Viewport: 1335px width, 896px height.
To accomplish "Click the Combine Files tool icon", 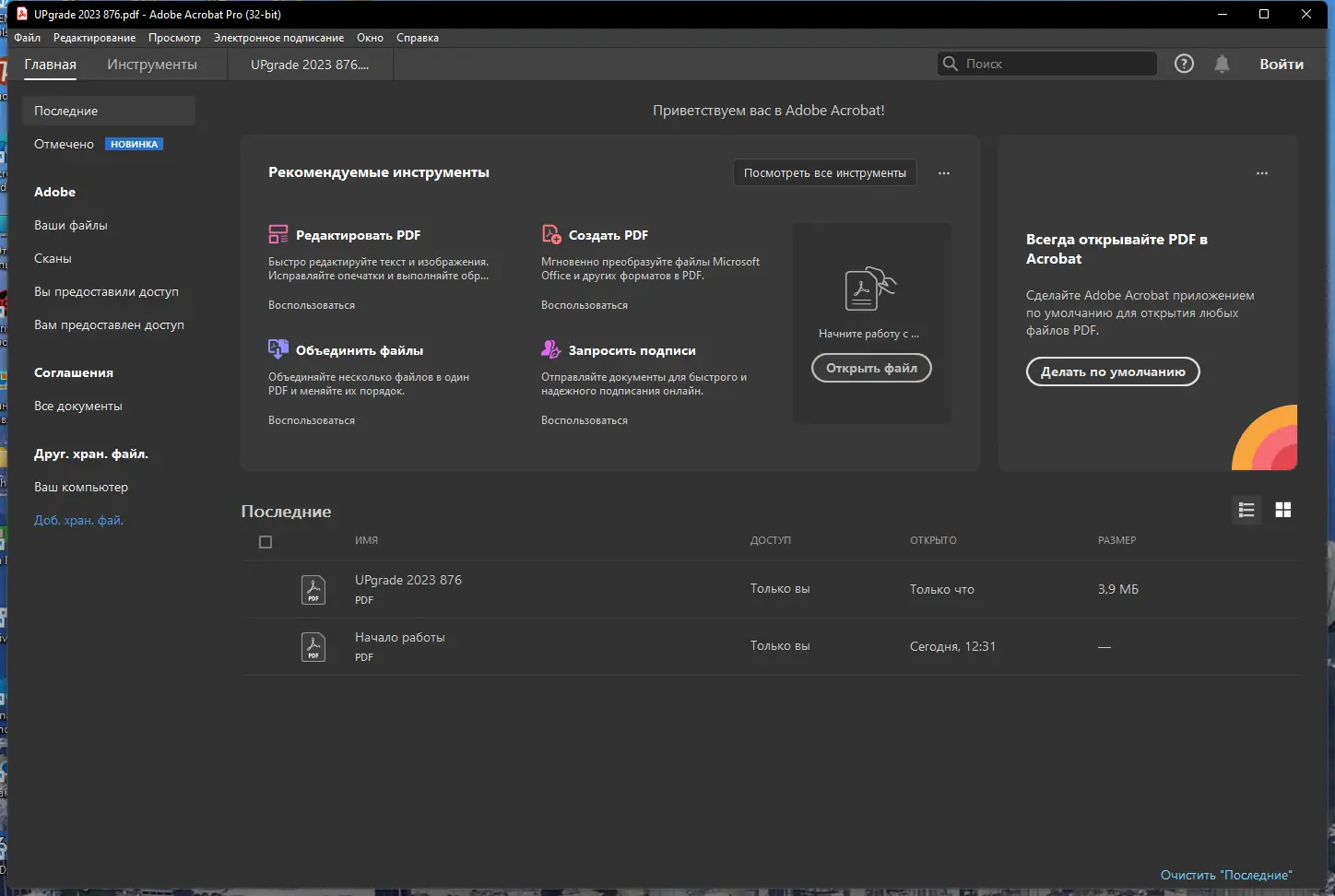I will click(x=278, y=349).
